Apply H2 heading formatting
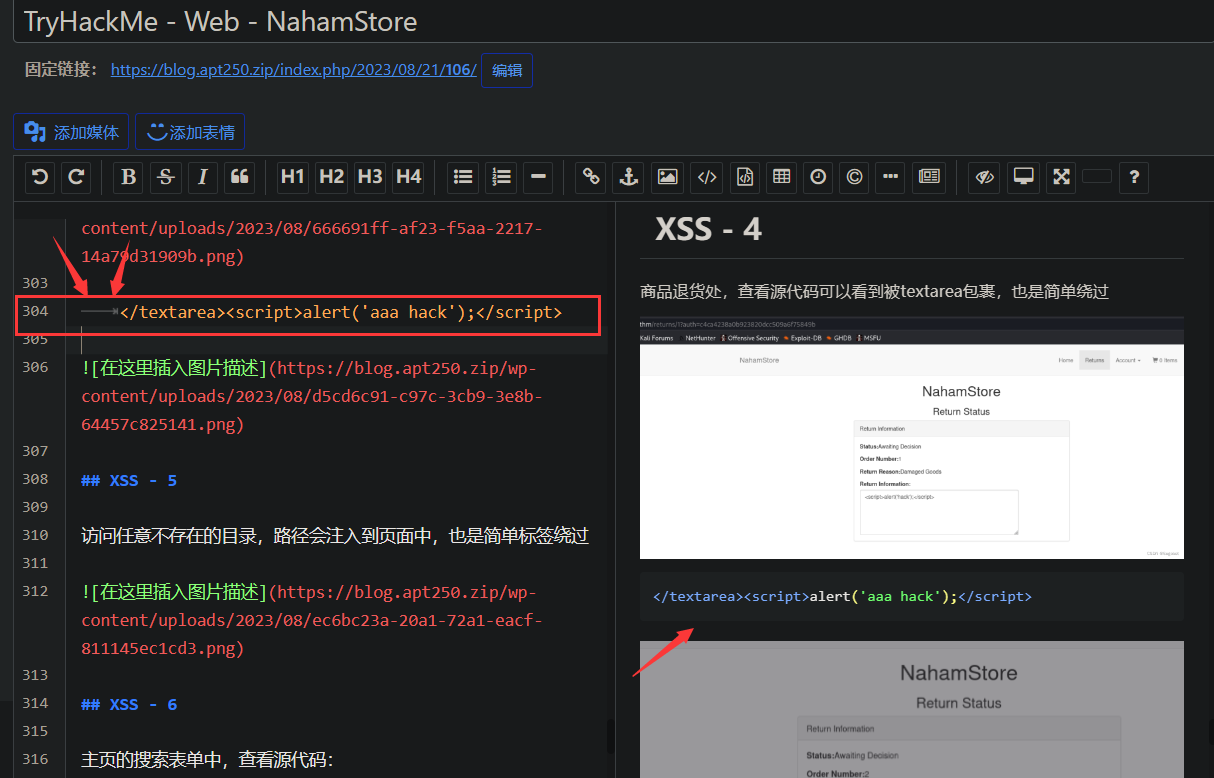 [x=331, y=177]
